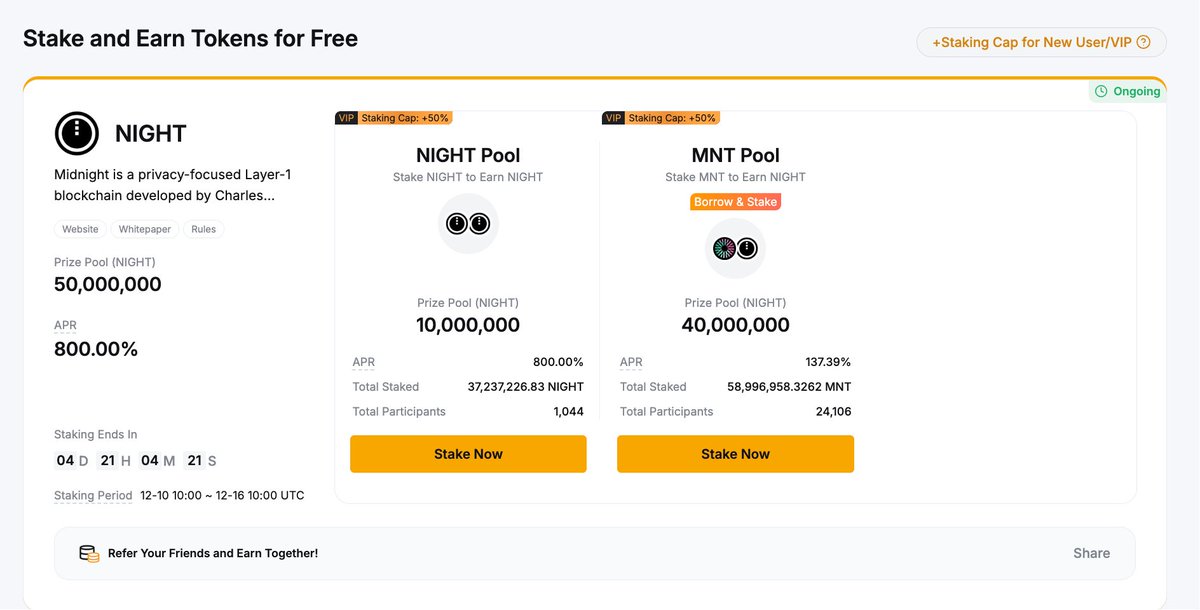Click VIP badge on MNT Pool
The image size is (1200, 610).
pyautogui.click(x=613, y=118)
